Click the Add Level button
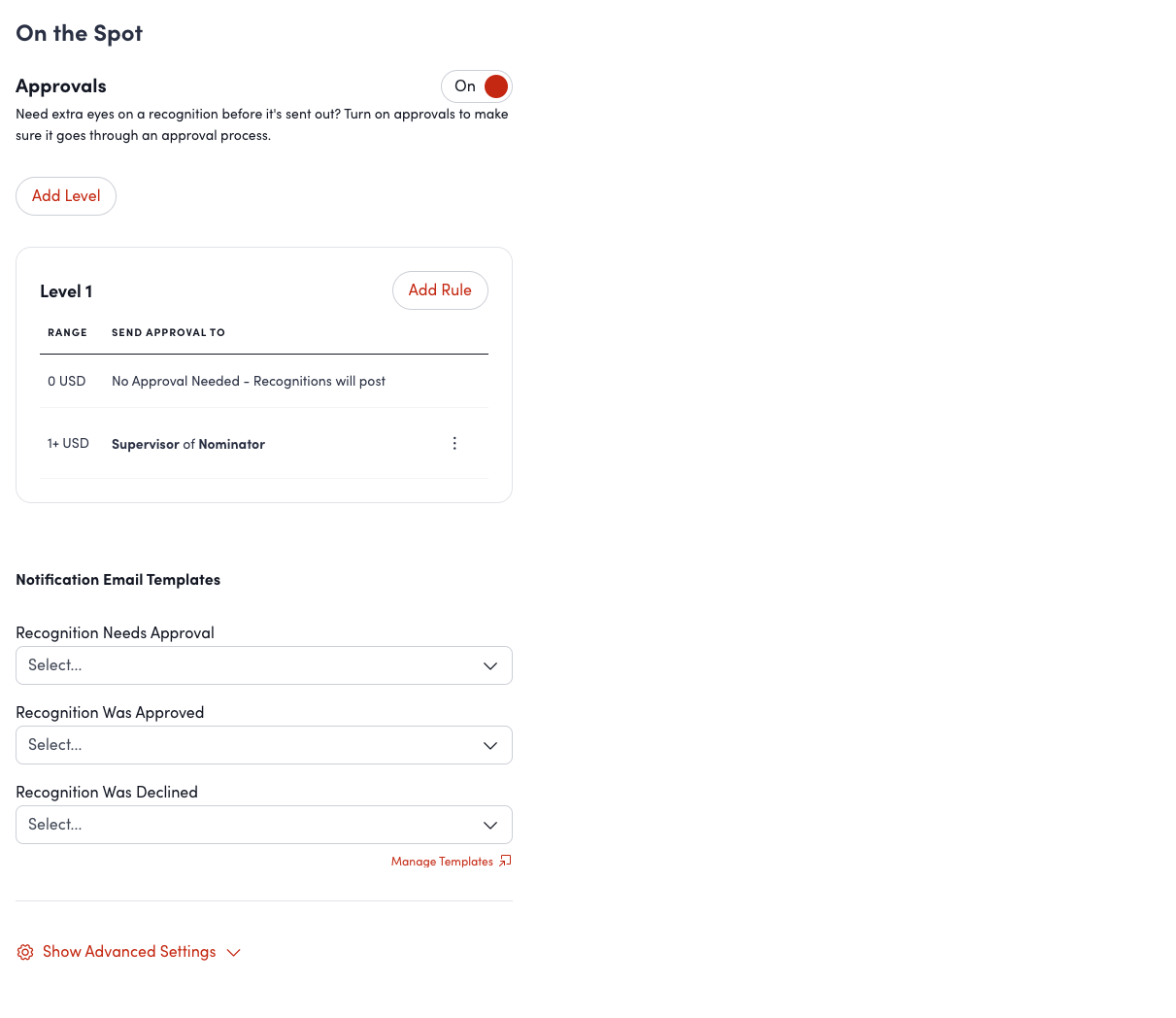This screenshot has height=1018, width=1176. tap(66, 196)
